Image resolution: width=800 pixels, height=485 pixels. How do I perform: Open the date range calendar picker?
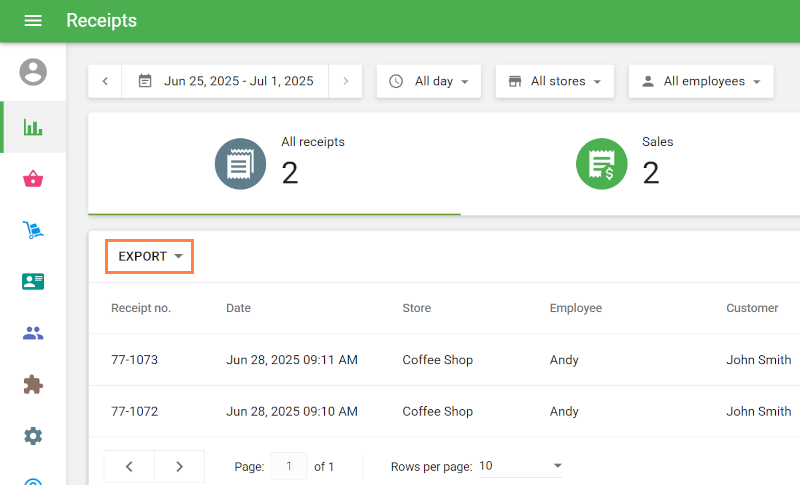[225, 81]
